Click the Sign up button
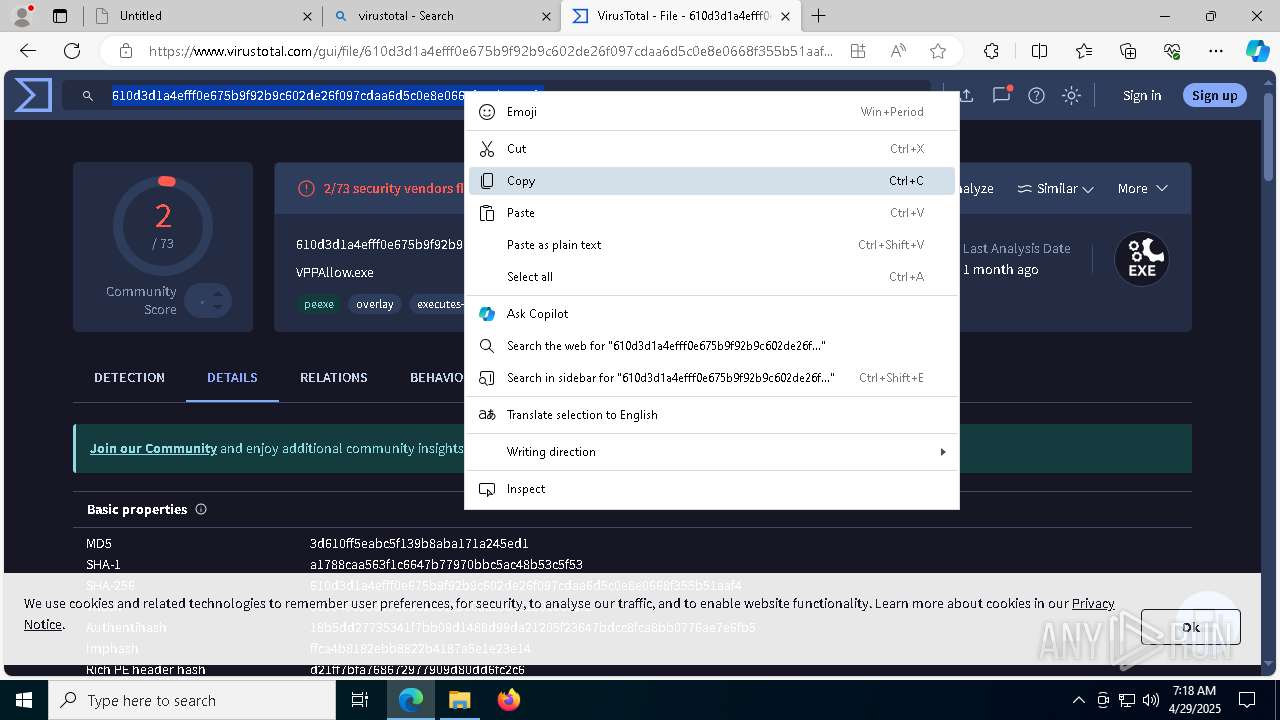The height and width of the screenshot is (720, 1280). (x=1214, y=95)
